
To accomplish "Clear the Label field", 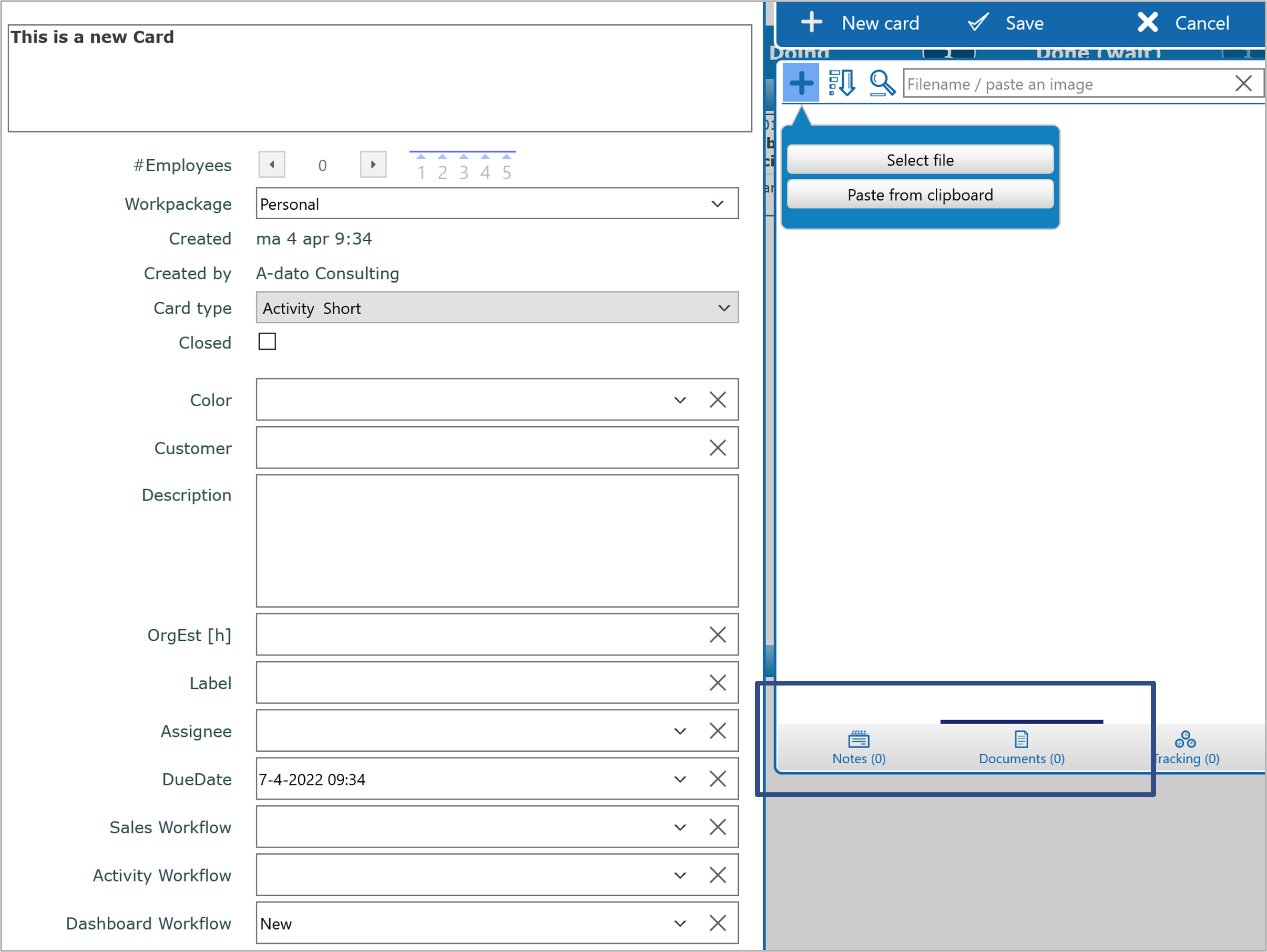I will 718,683.
